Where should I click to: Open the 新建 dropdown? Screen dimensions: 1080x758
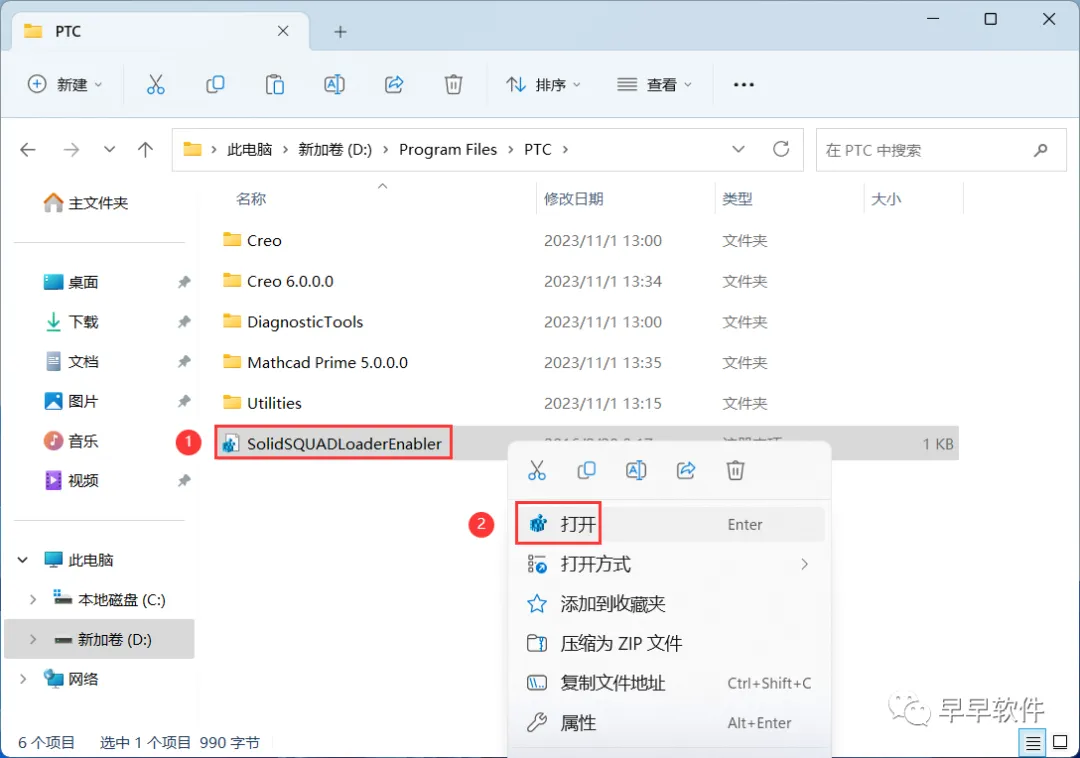click(65, 85)
